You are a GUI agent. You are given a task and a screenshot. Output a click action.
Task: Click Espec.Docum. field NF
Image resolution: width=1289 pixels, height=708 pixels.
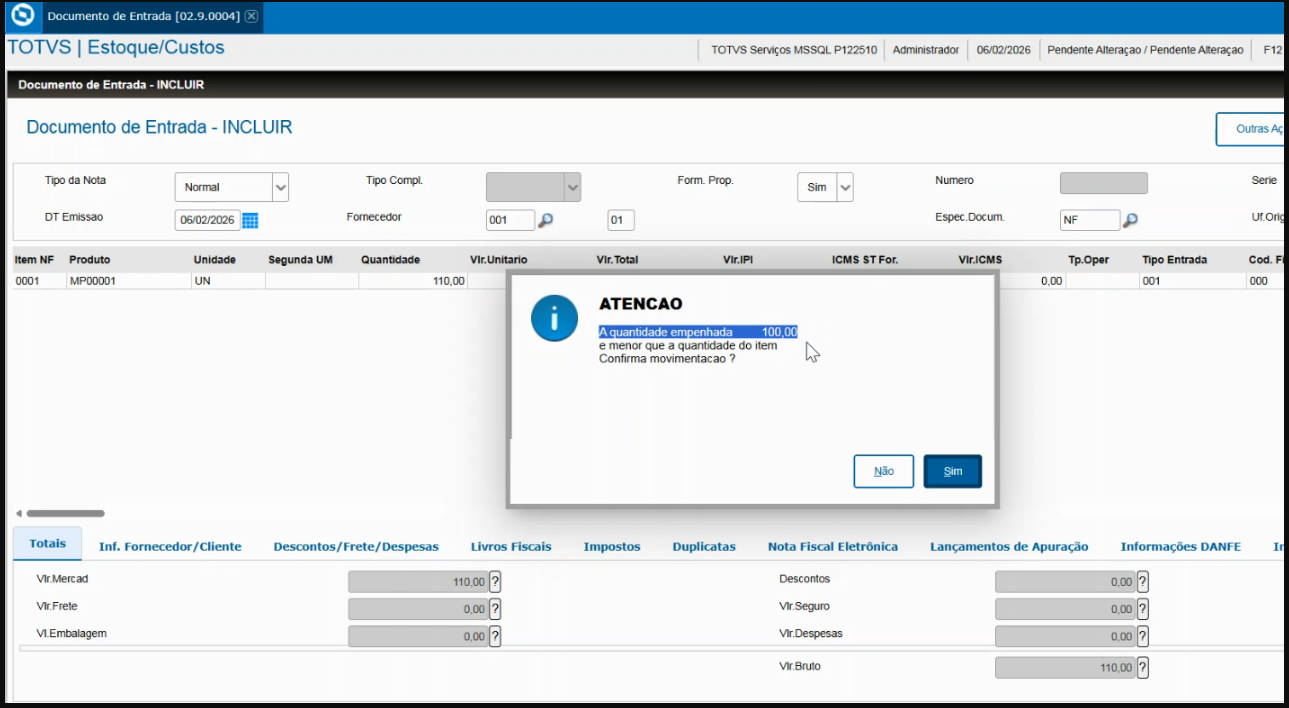[1090, 220]
